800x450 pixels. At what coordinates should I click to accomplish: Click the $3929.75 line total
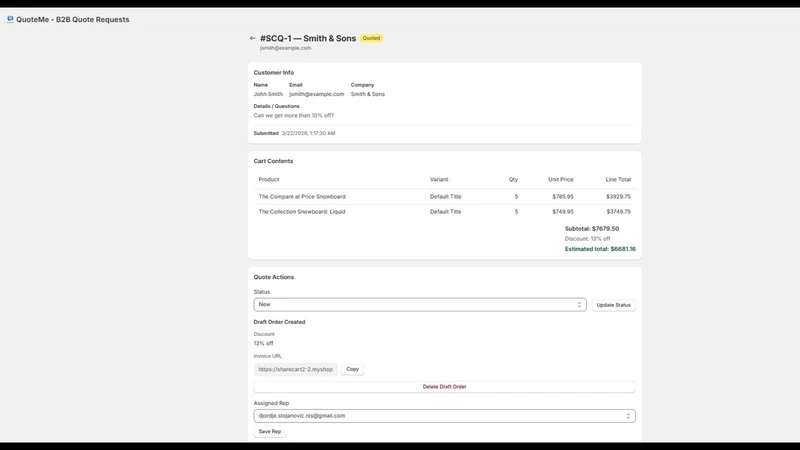(x=618, y=196)
